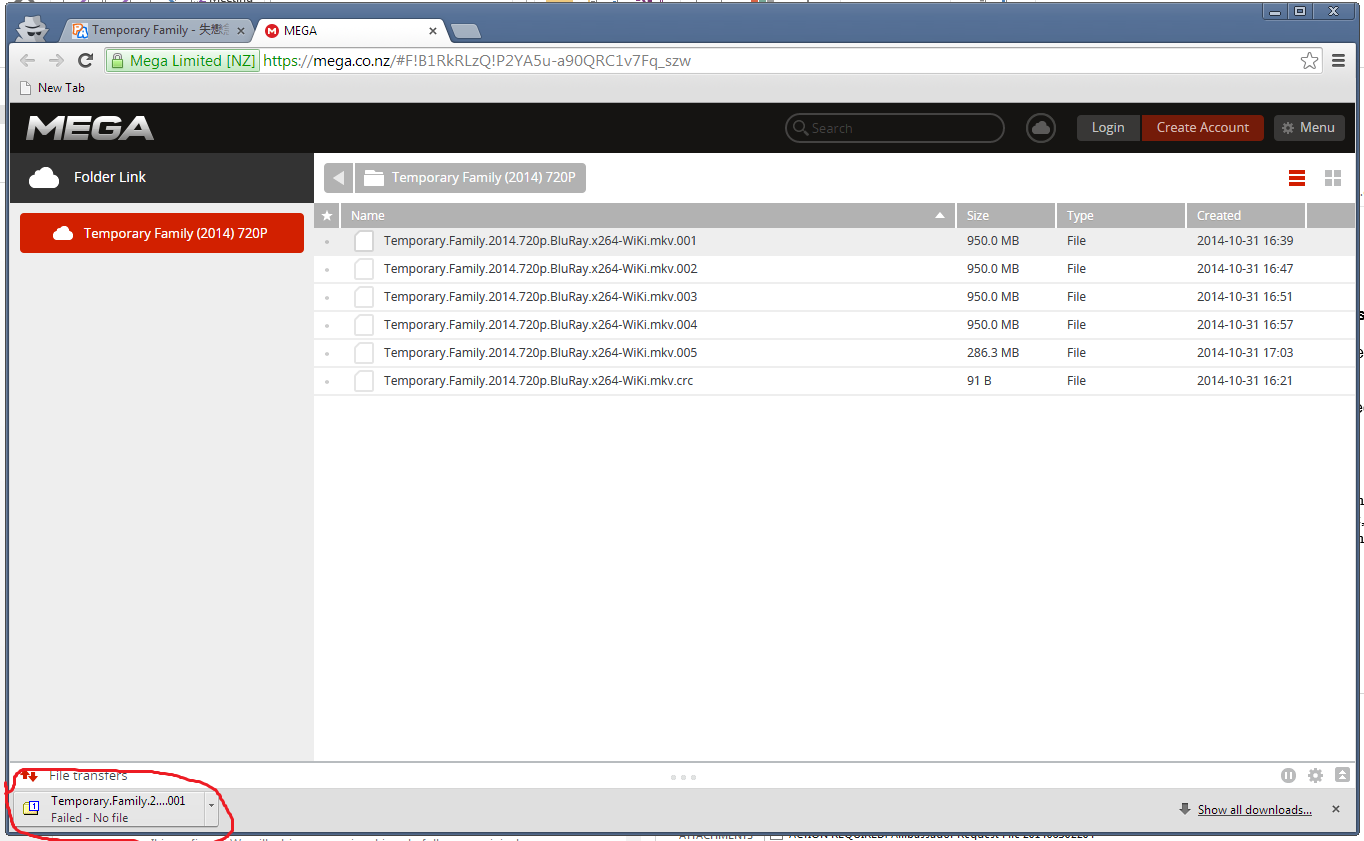
Task: Open the MEGA Menu dropdown
Action: [1309, 128]
